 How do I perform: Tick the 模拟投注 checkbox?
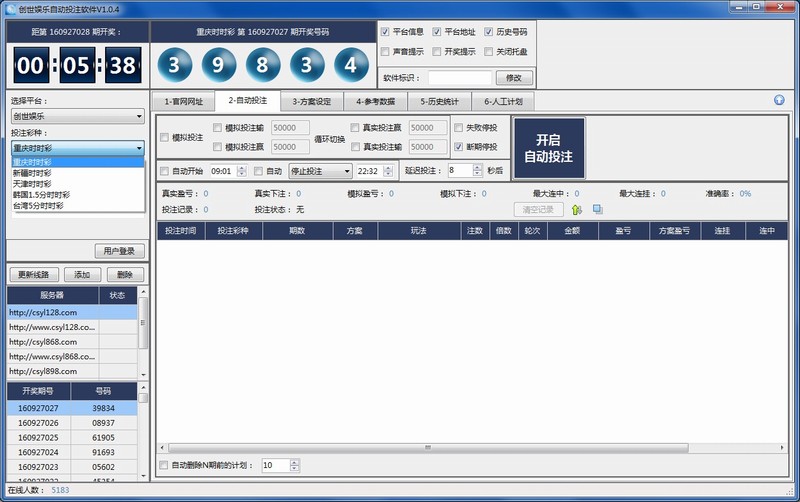pos(165,137)
